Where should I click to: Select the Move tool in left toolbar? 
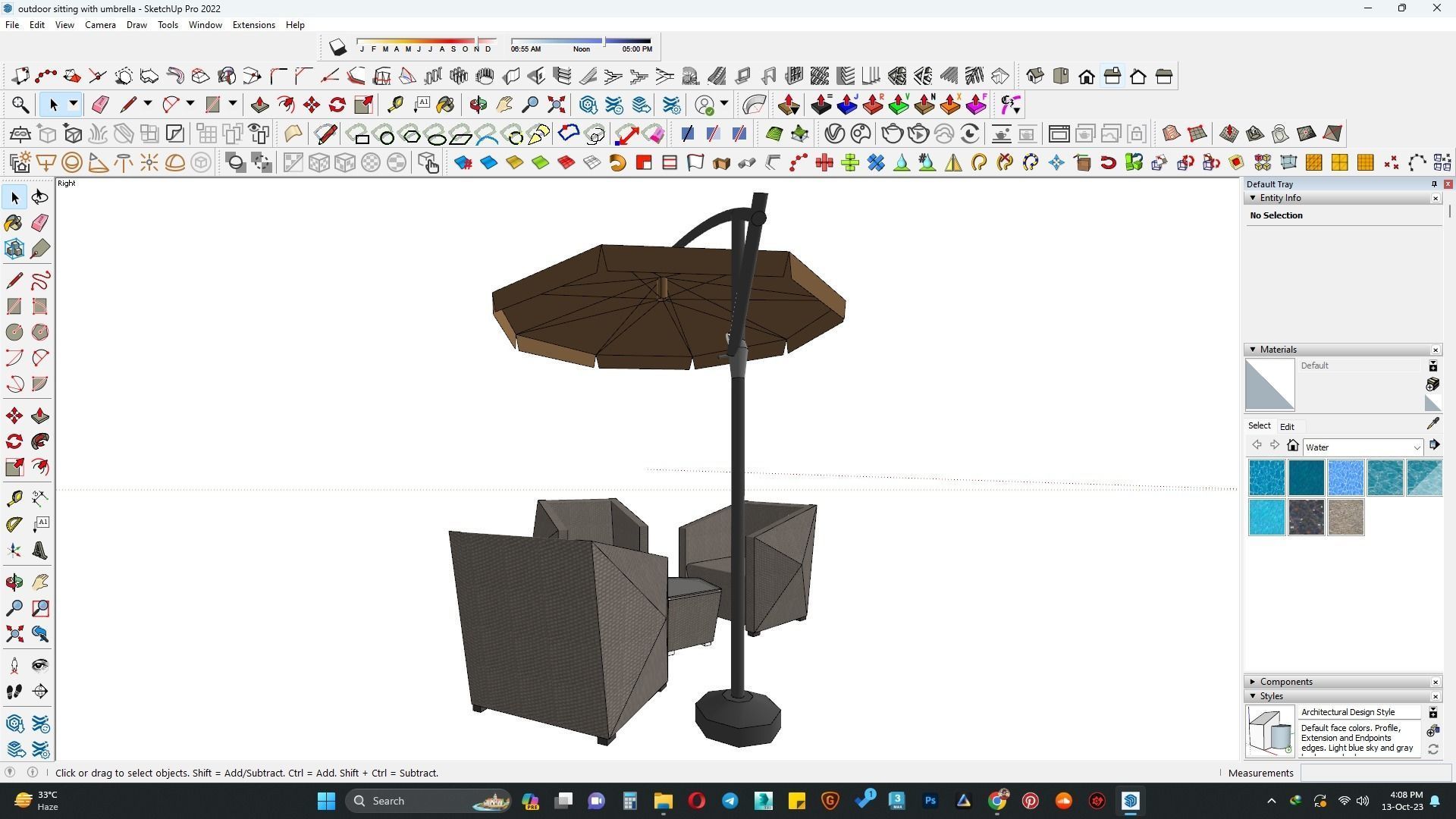click(x=14, y=416)
